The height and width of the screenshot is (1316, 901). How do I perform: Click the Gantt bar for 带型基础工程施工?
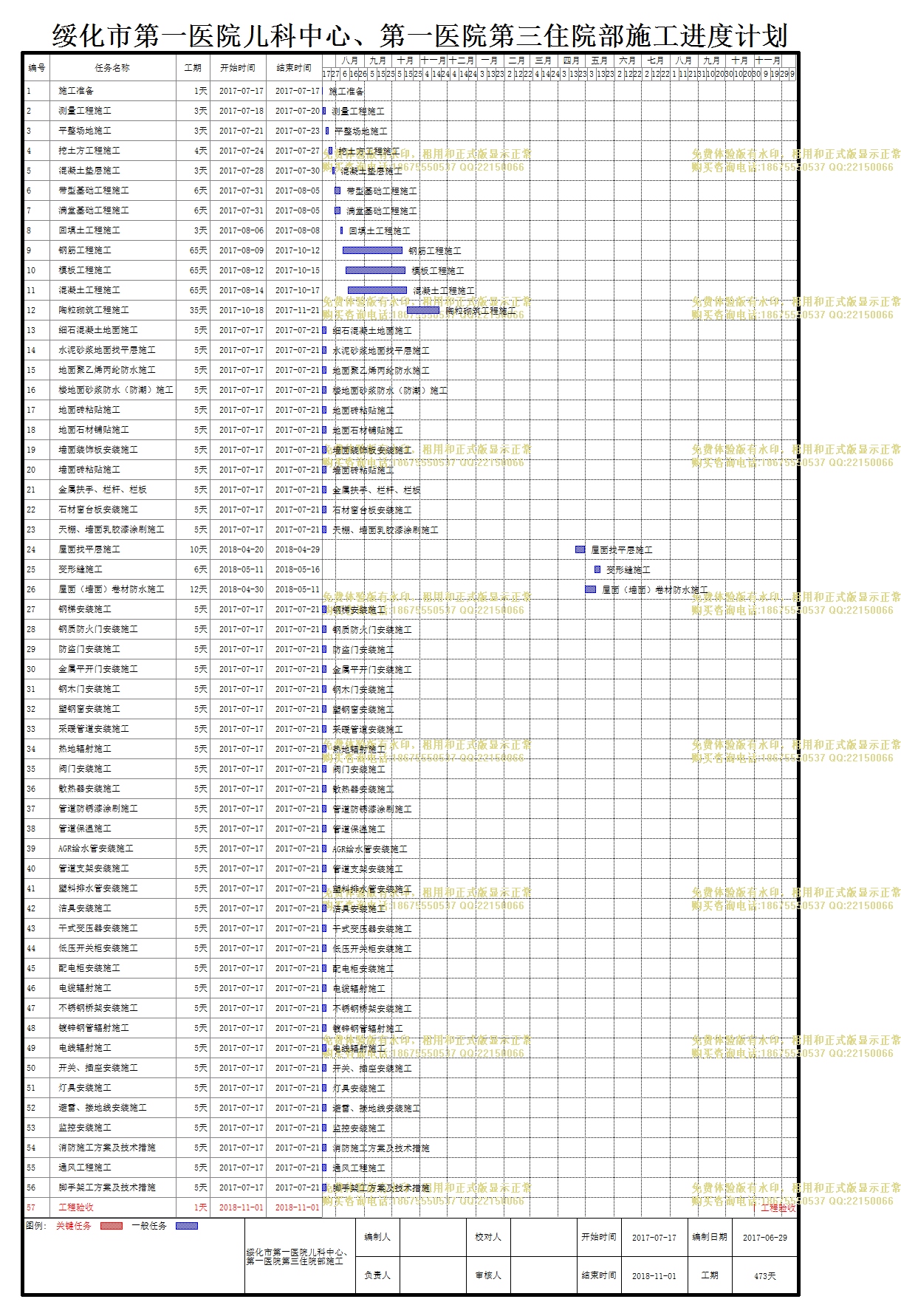pyautogui.click(x=338, y=191)
